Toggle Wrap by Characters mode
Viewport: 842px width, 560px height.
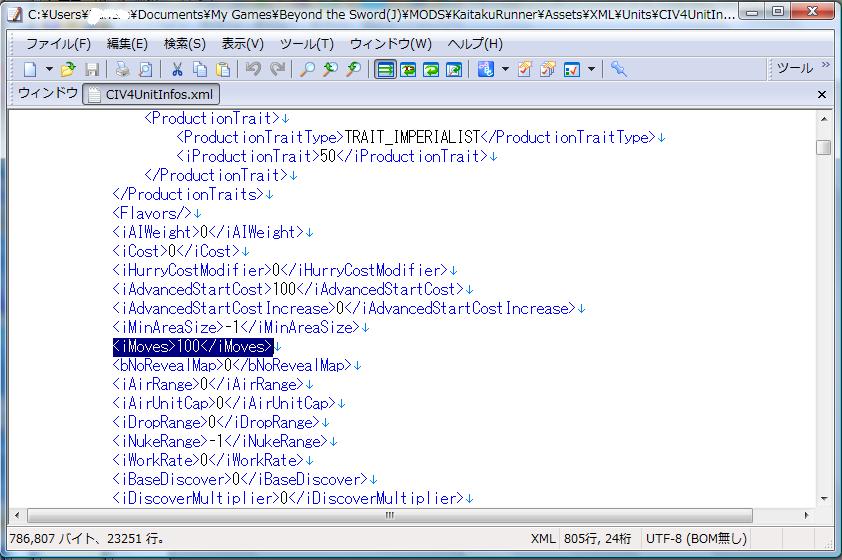408,70
